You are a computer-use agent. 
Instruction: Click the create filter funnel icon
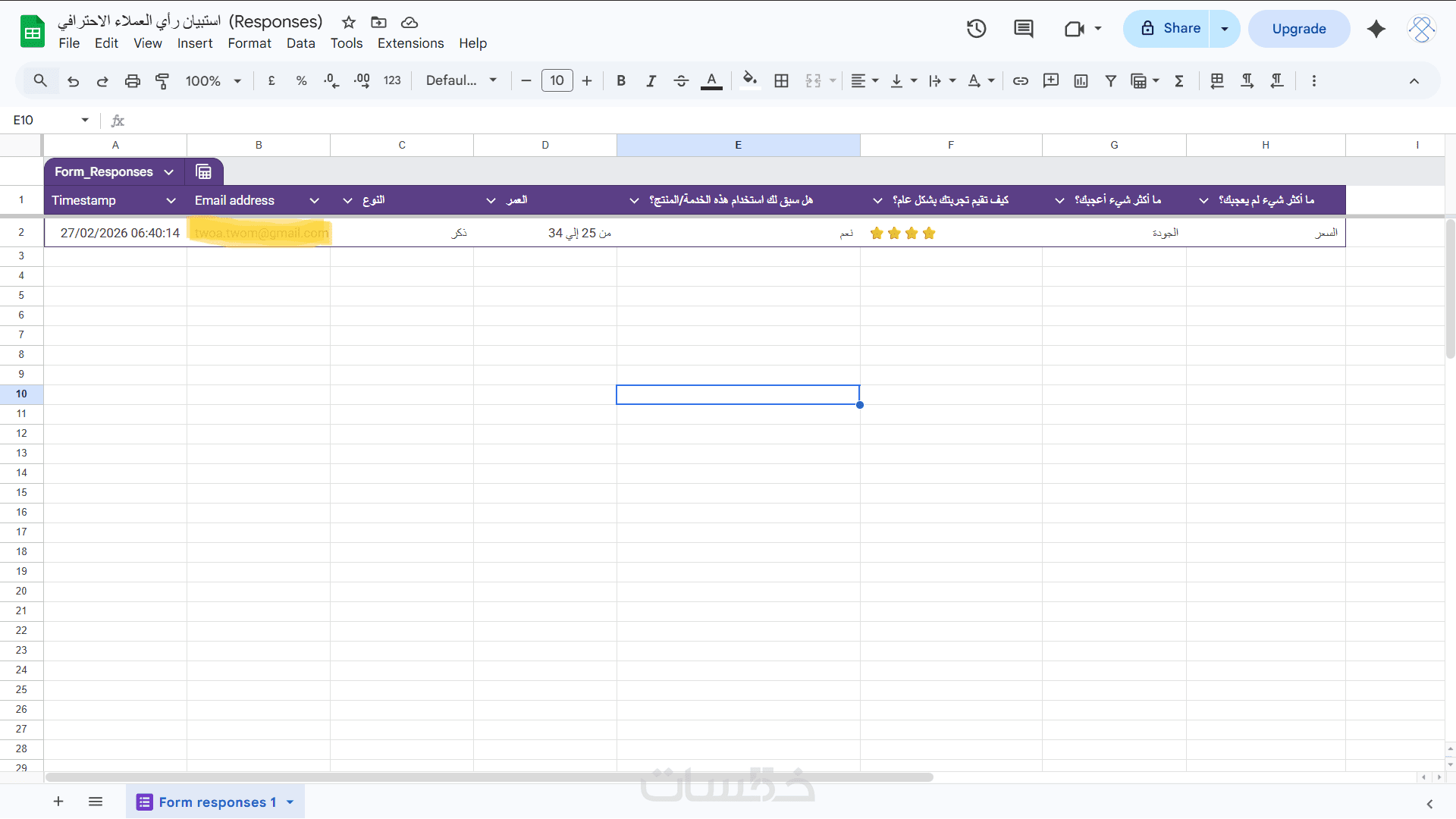[x=1110, y=81]
